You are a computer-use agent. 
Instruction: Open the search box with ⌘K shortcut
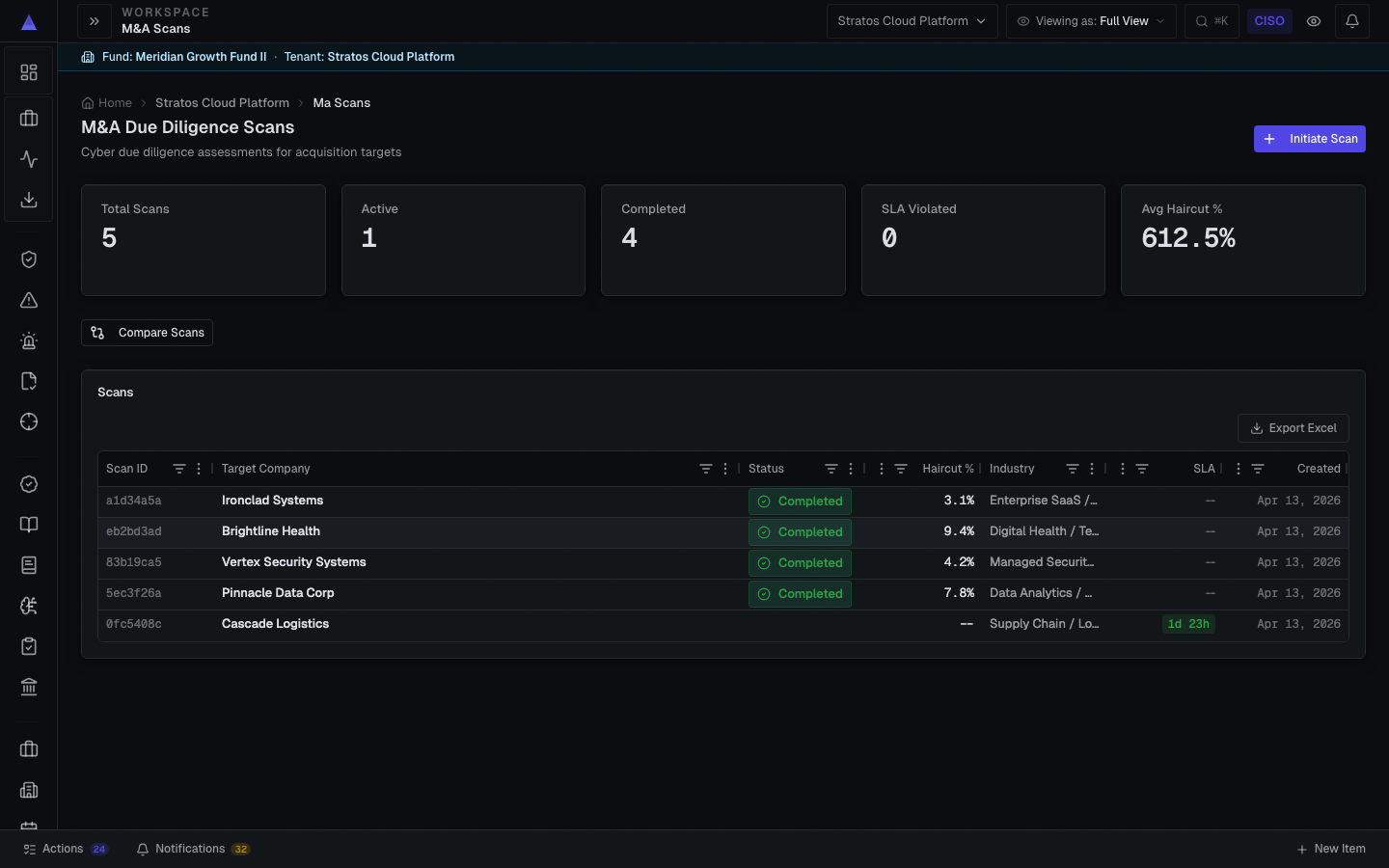click(1212, 21)
